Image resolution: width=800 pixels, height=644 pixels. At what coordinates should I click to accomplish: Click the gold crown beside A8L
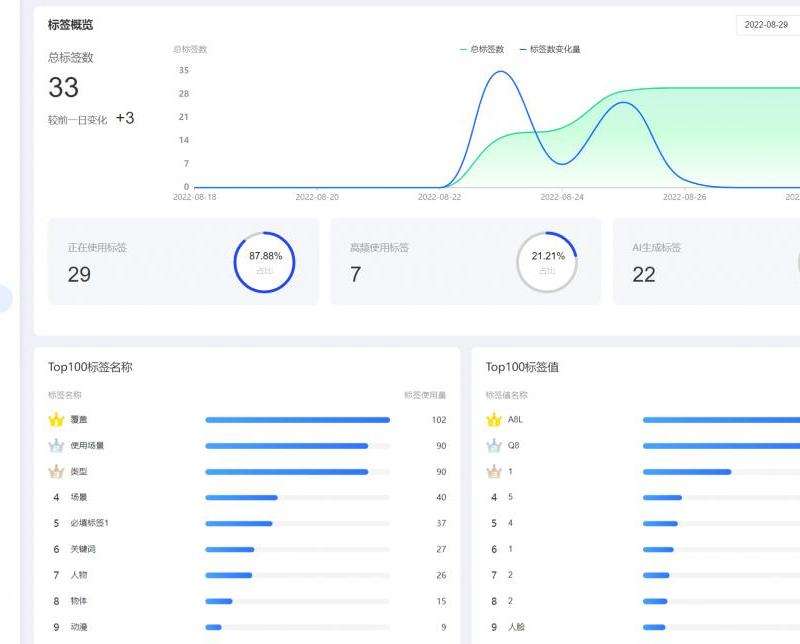[x=493, y=420]
